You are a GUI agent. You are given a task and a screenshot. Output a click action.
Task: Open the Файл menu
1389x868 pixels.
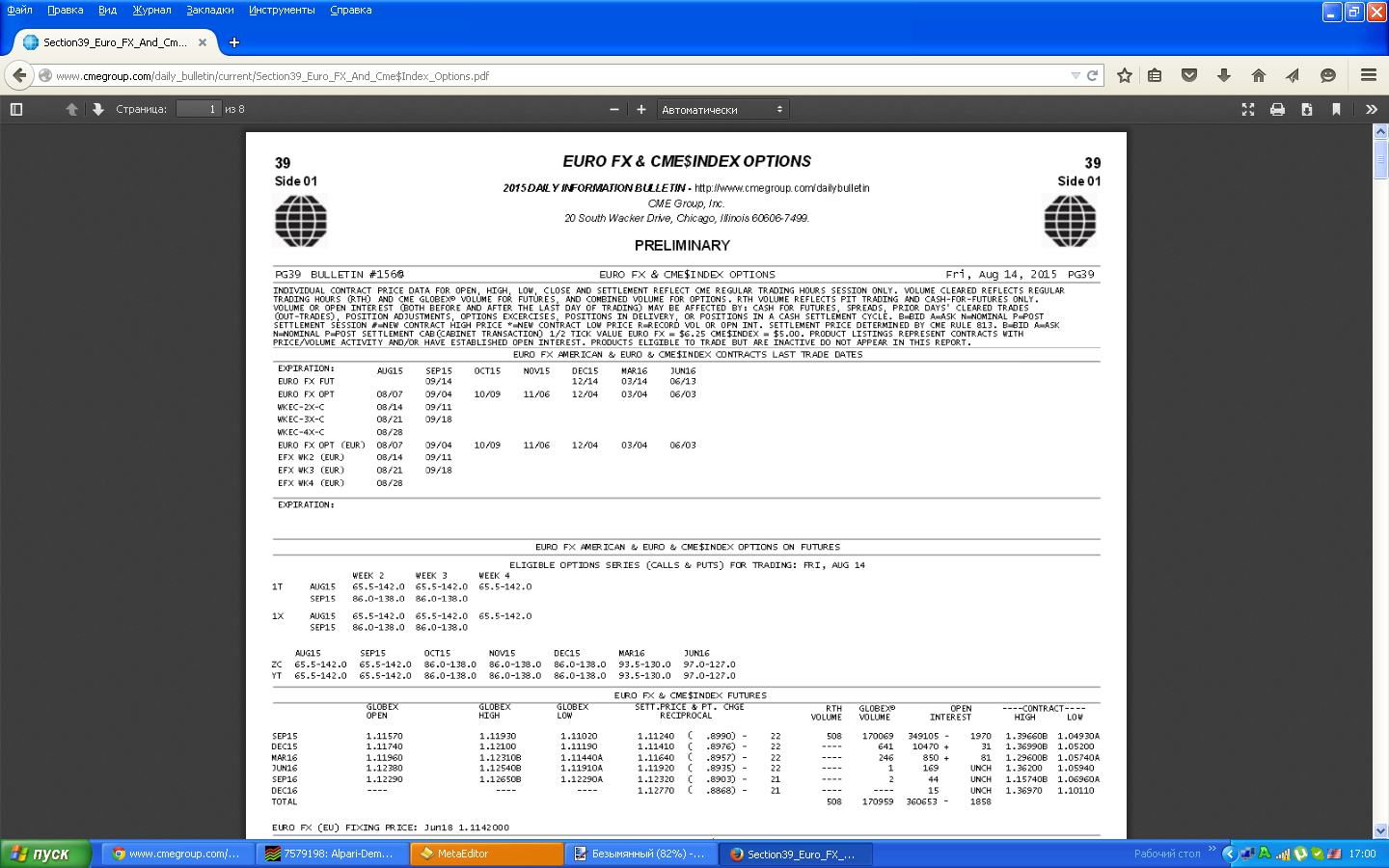19,10
